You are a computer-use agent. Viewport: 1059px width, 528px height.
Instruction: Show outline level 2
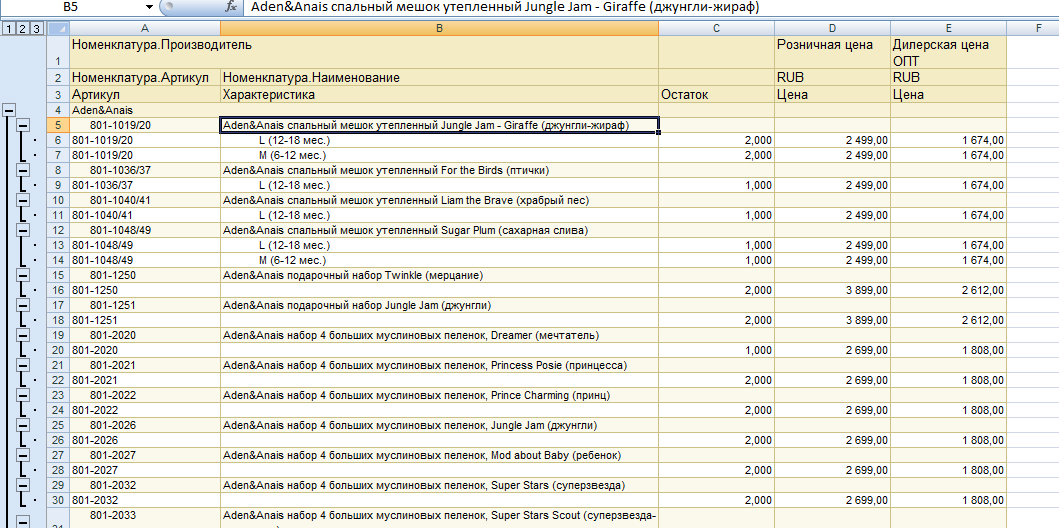click(22, 28)
